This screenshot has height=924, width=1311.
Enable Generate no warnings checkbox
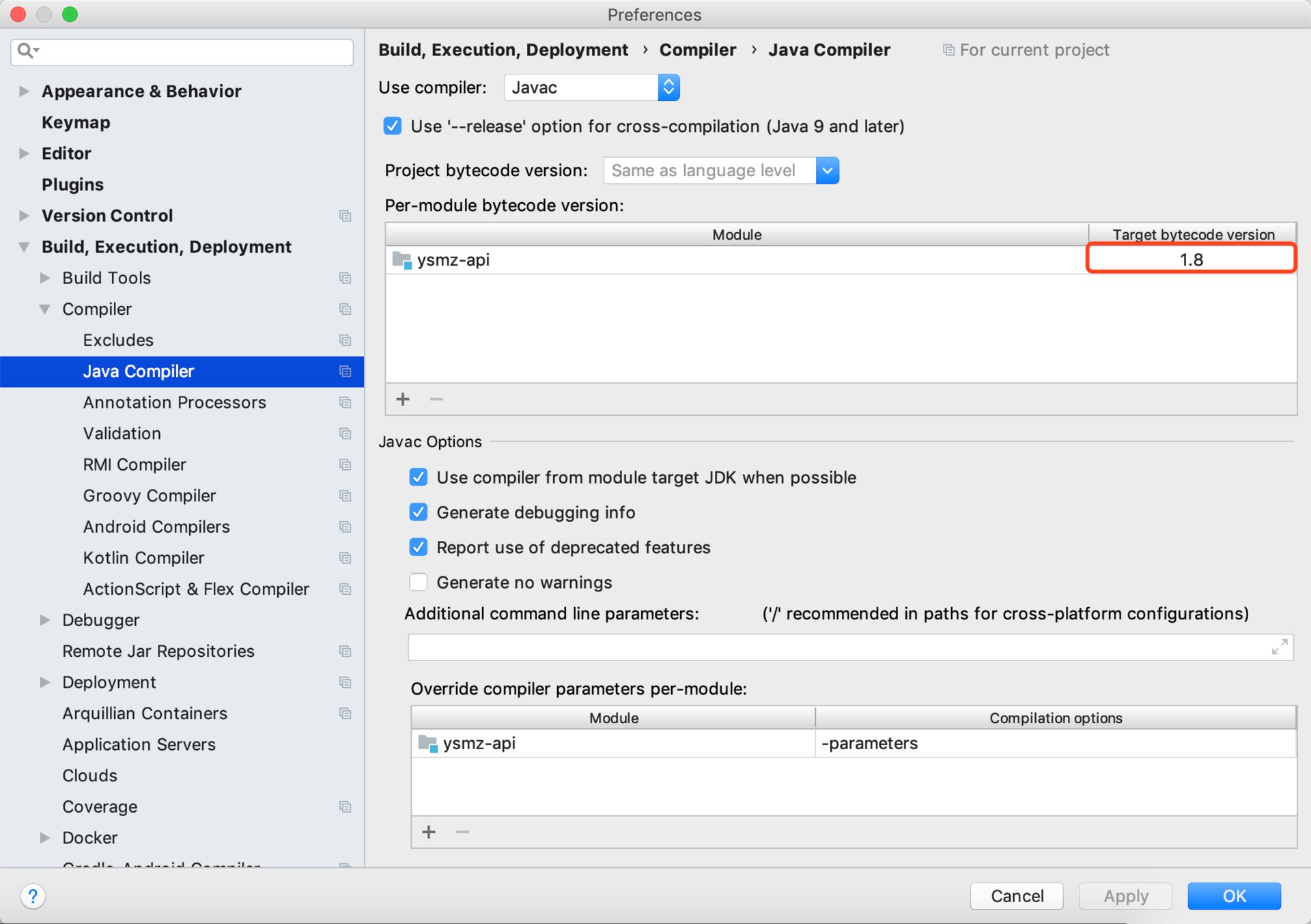pos(419,583)
